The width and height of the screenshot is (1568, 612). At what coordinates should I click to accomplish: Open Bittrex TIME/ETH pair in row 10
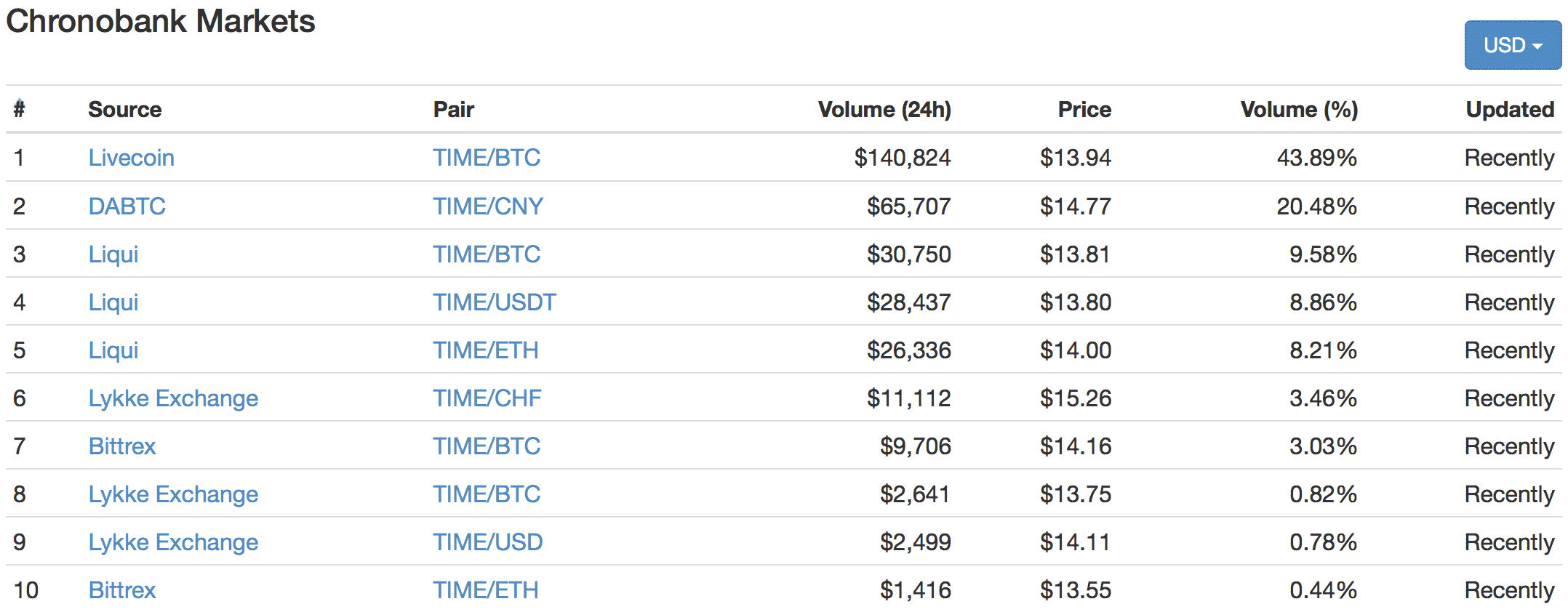click(x=486, y=590)
